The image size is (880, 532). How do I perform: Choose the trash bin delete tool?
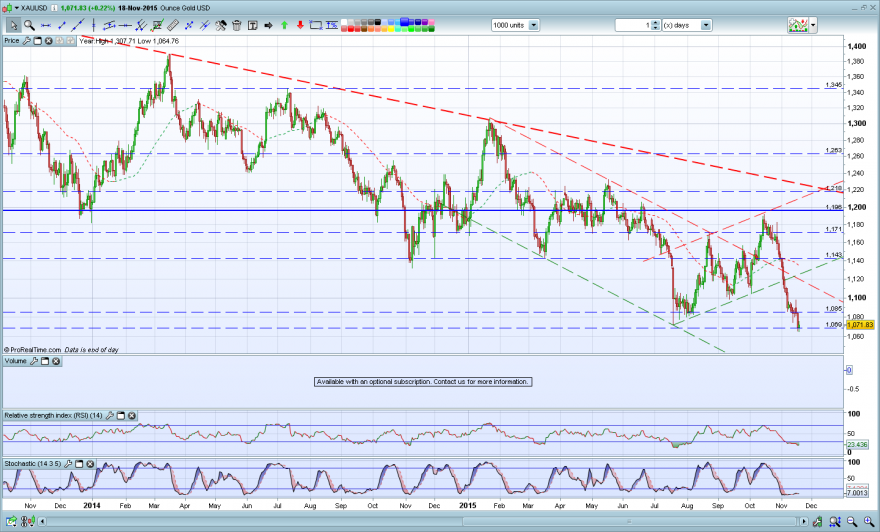[x=236, y=25]
